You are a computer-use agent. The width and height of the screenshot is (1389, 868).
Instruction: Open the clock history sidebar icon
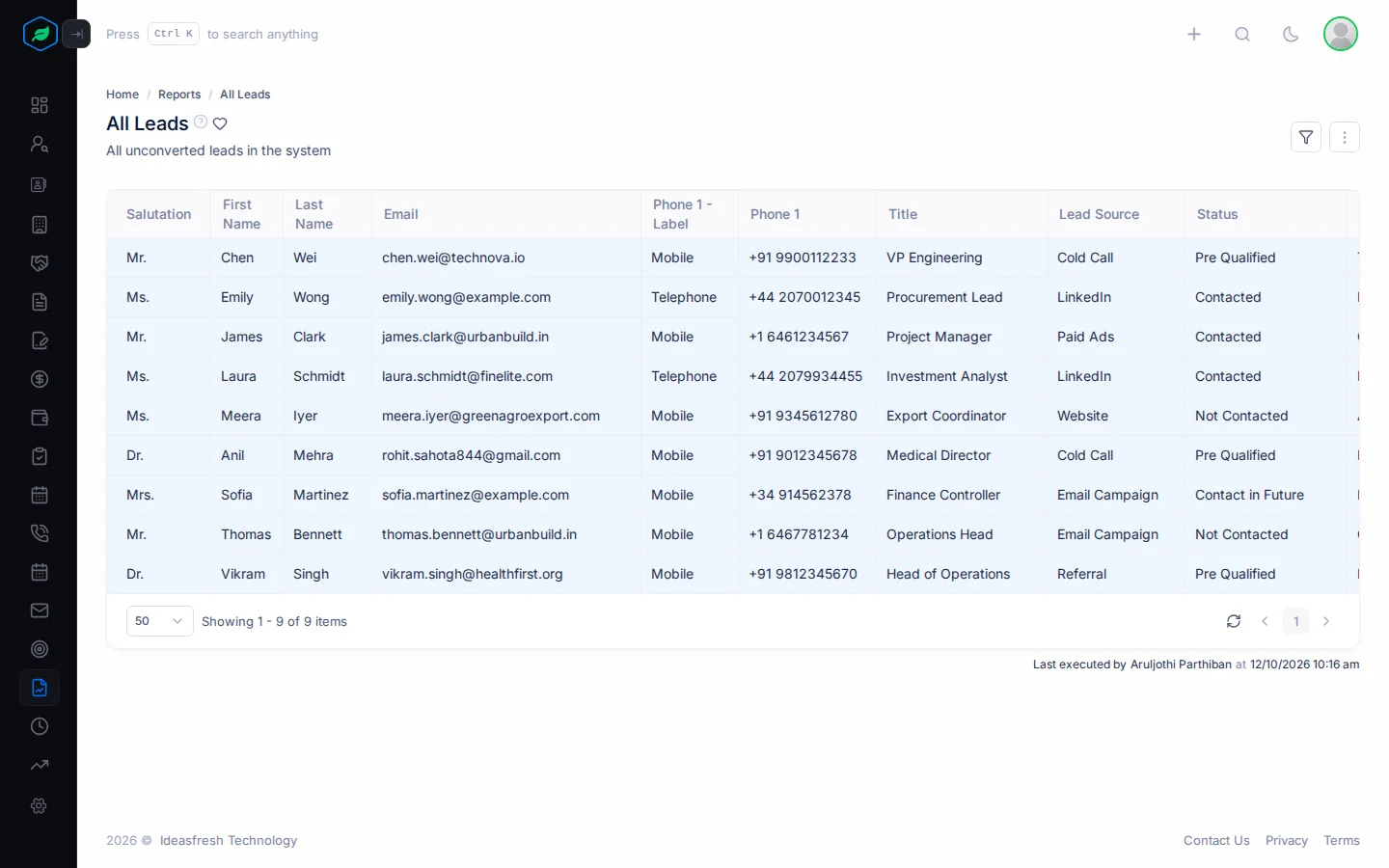(40, 726)
